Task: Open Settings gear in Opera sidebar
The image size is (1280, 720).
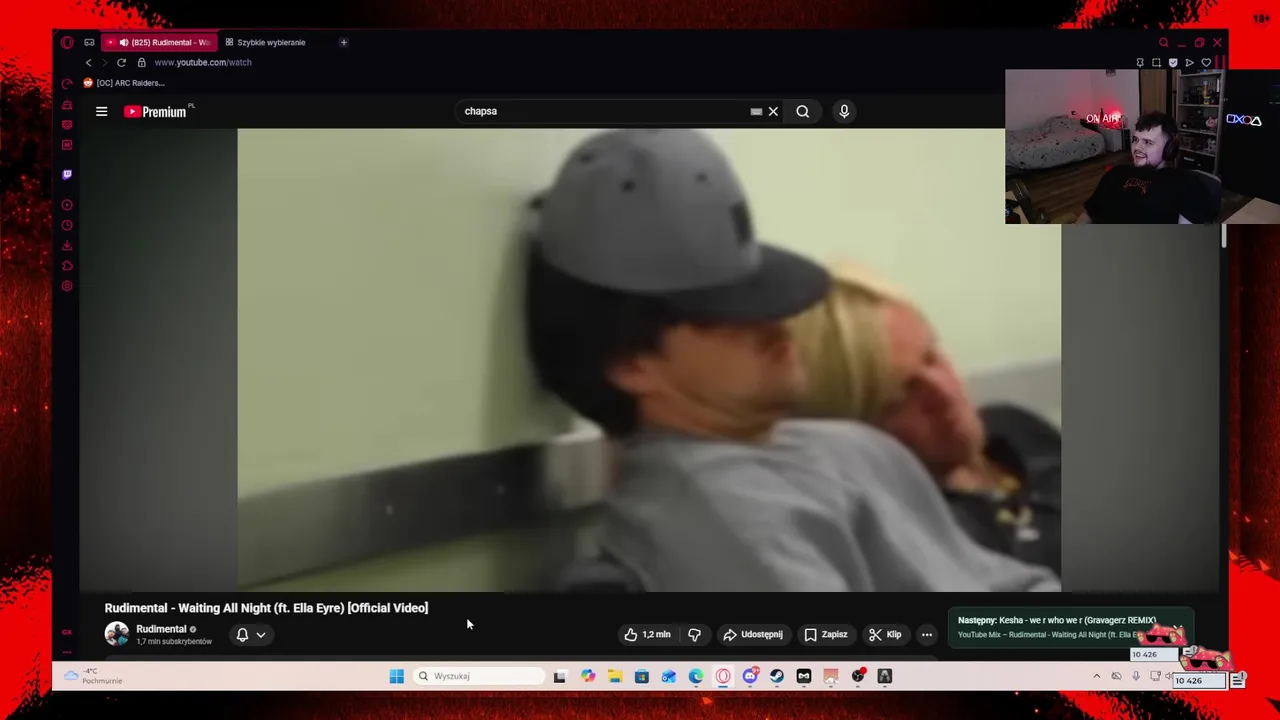Action: [67, 286]
